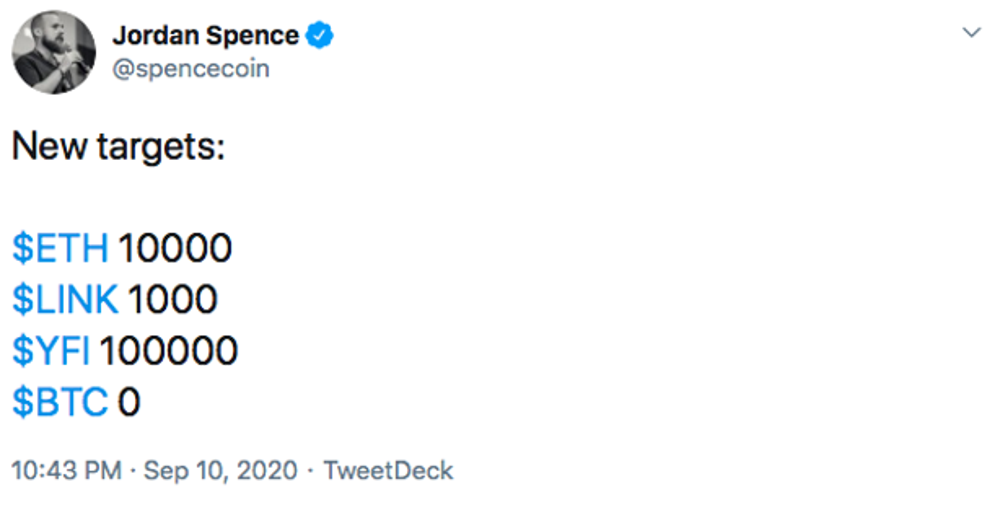
Task: Click the 100000 value beside $YFI
Action: coord(169,351)
